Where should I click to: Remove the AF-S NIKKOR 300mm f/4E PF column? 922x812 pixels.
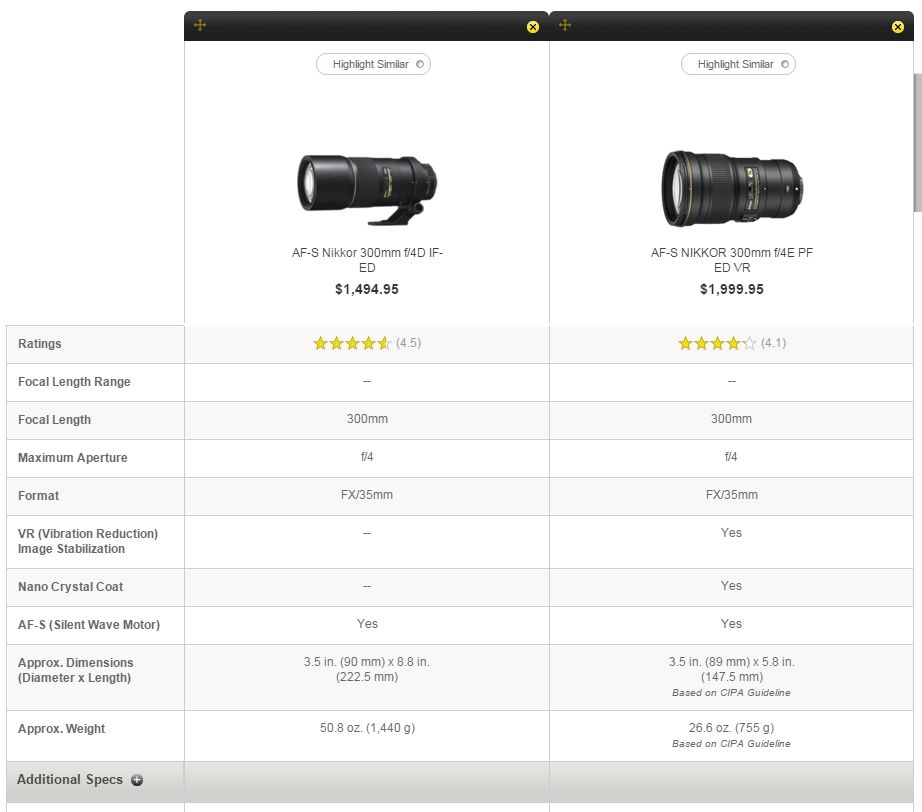(x=898, y=27)
